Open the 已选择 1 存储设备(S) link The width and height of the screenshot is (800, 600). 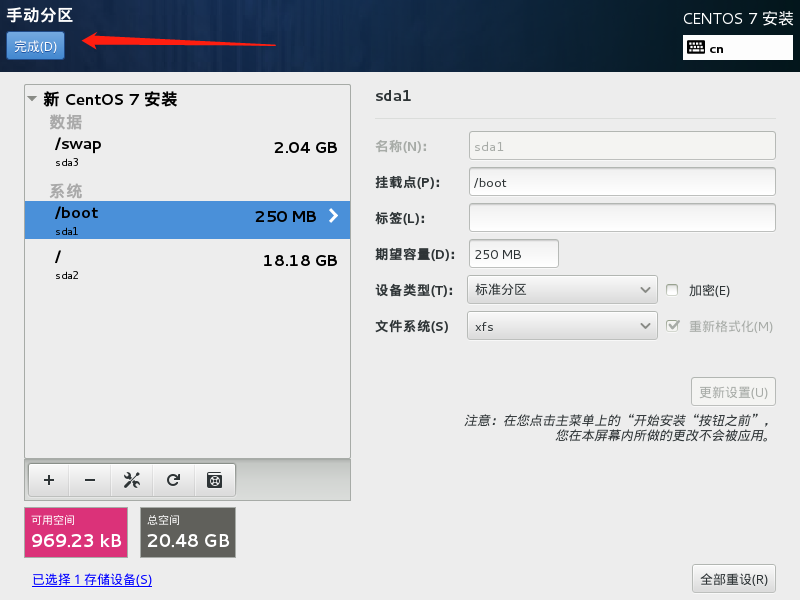point(92,580)
